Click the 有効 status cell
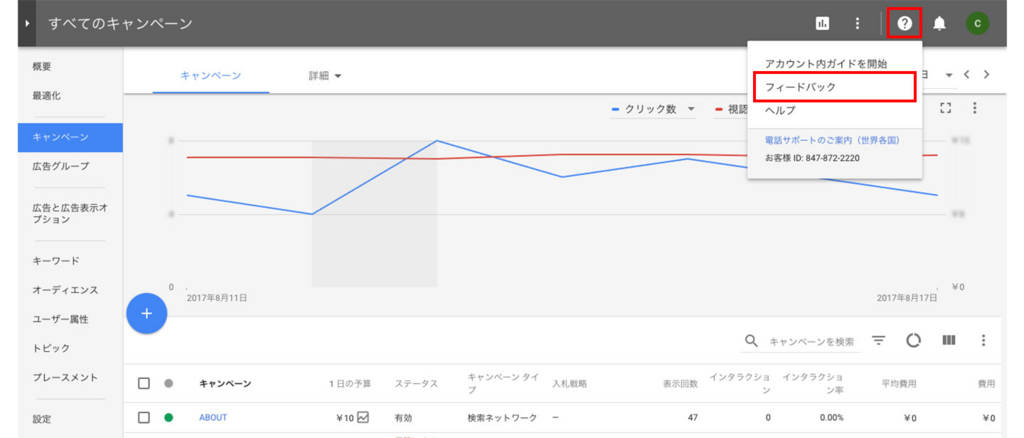The image size is (1024, 438). [404, 418]
